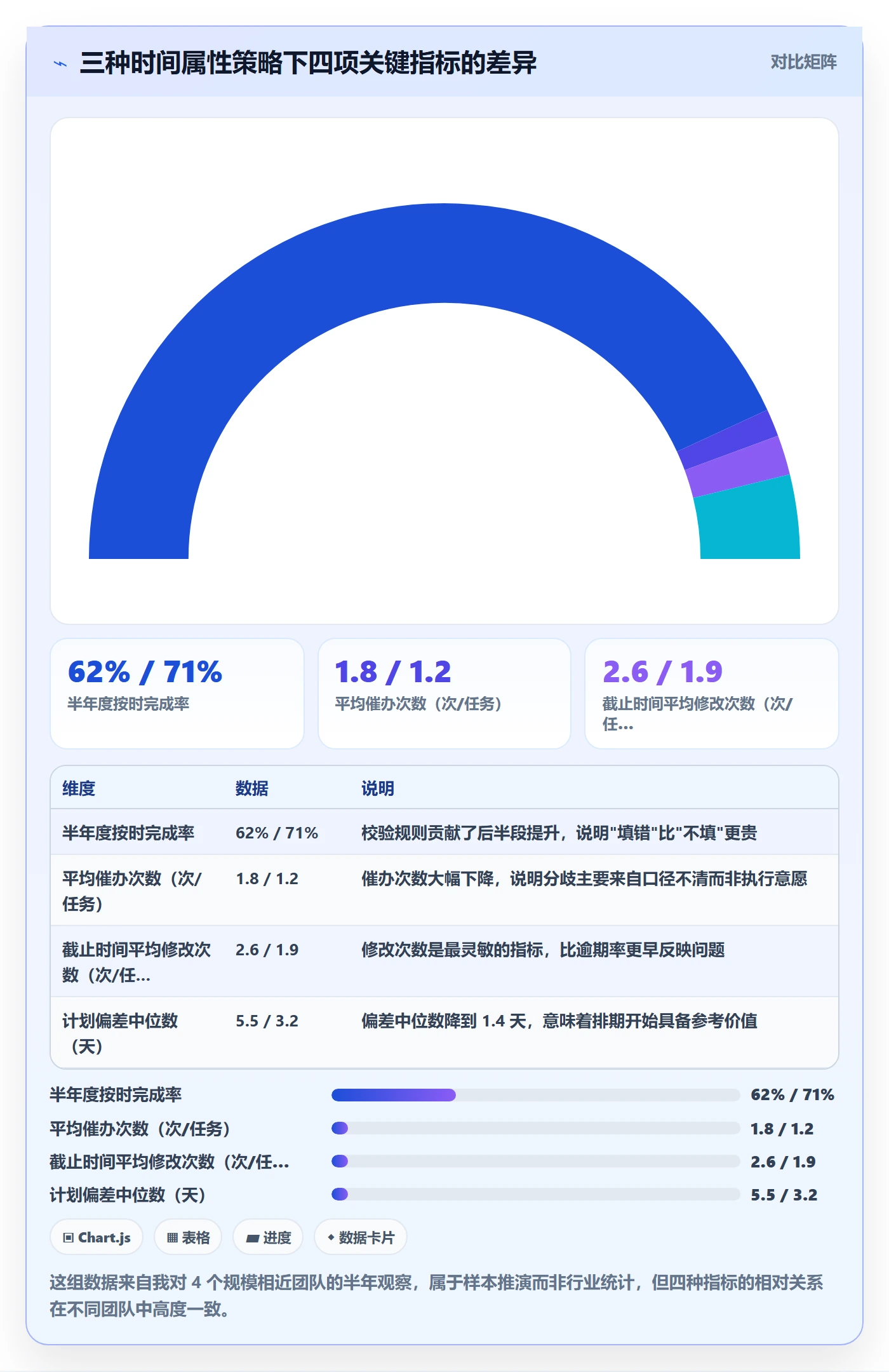Open the 1.8 / 1.2 stat card

[444, 694]
